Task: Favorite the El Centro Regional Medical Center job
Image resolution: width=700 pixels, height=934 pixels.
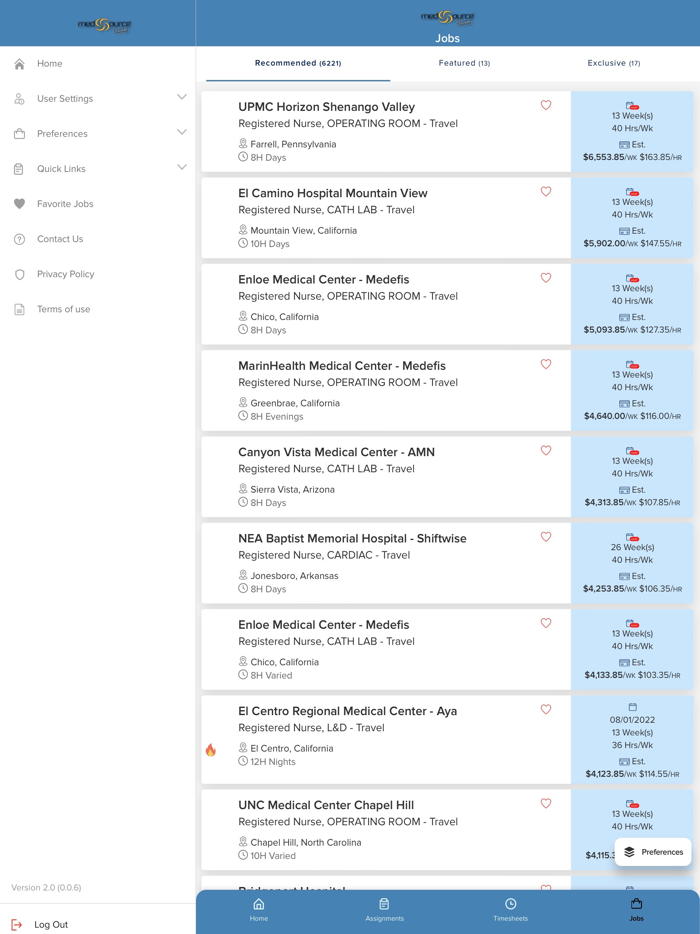Action: pos(546,709)
